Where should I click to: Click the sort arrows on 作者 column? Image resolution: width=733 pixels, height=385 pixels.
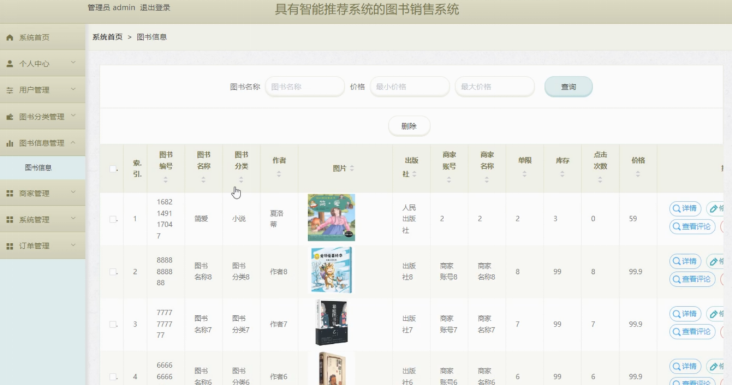(279, 174)
